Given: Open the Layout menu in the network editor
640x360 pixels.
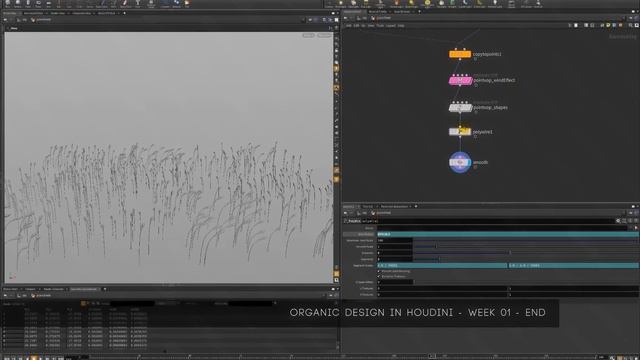Looking at the screenshot, I should [x=390, y=25].
